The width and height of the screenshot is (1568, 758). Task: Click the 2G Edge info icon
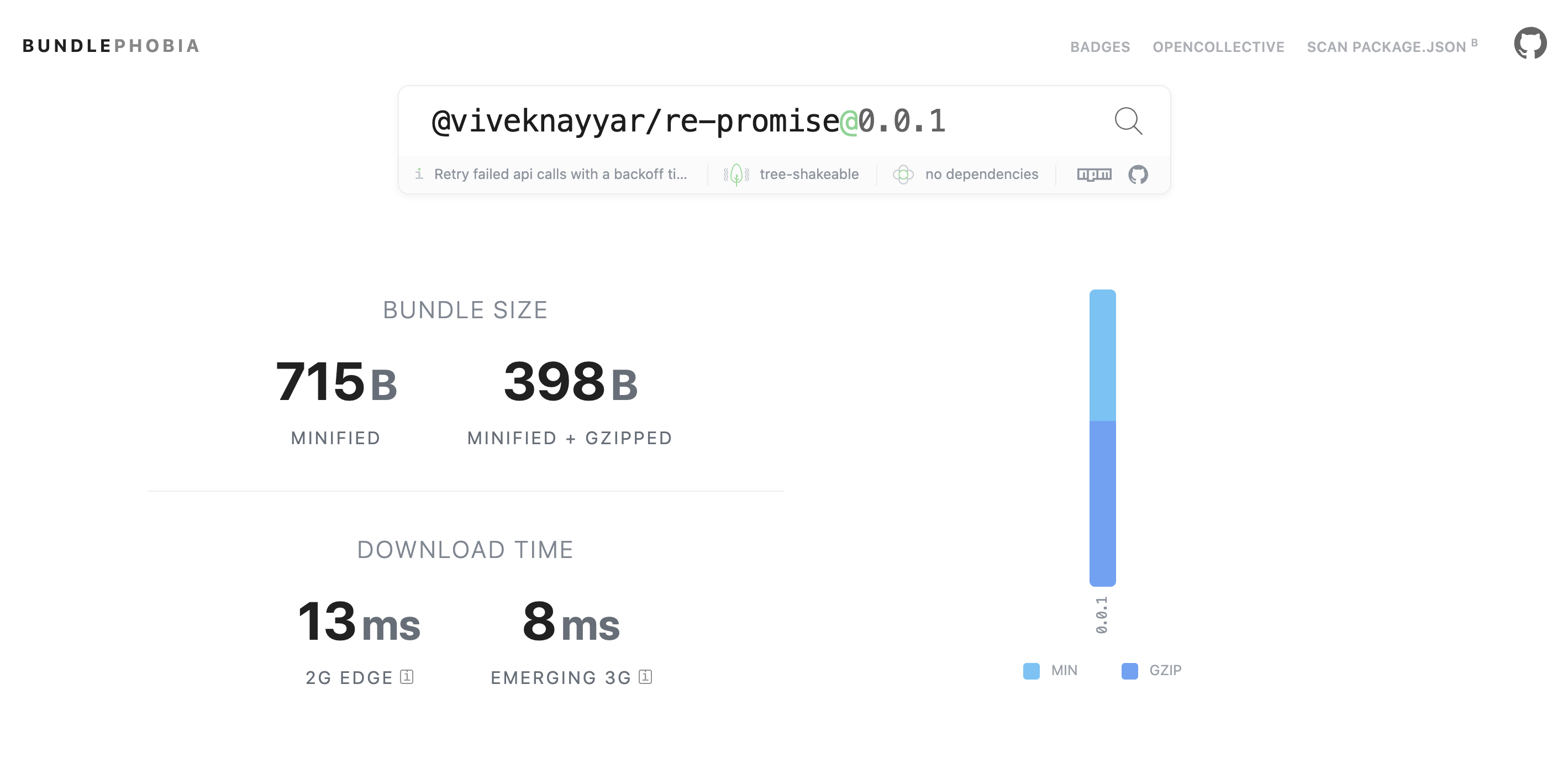coord(407,676)
